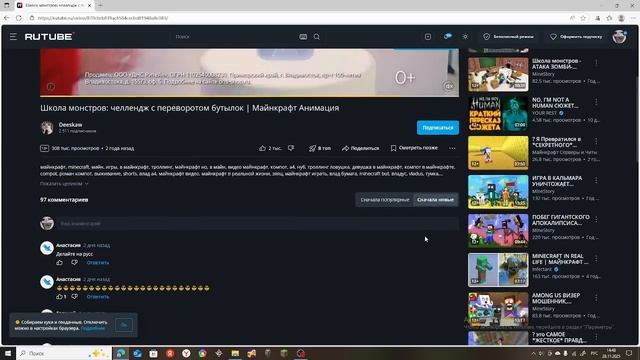This screenshot has height=360, width=640.
Task: Click the subscription offer button with heart
Action: pyautogui.click(x=576, y=37)
